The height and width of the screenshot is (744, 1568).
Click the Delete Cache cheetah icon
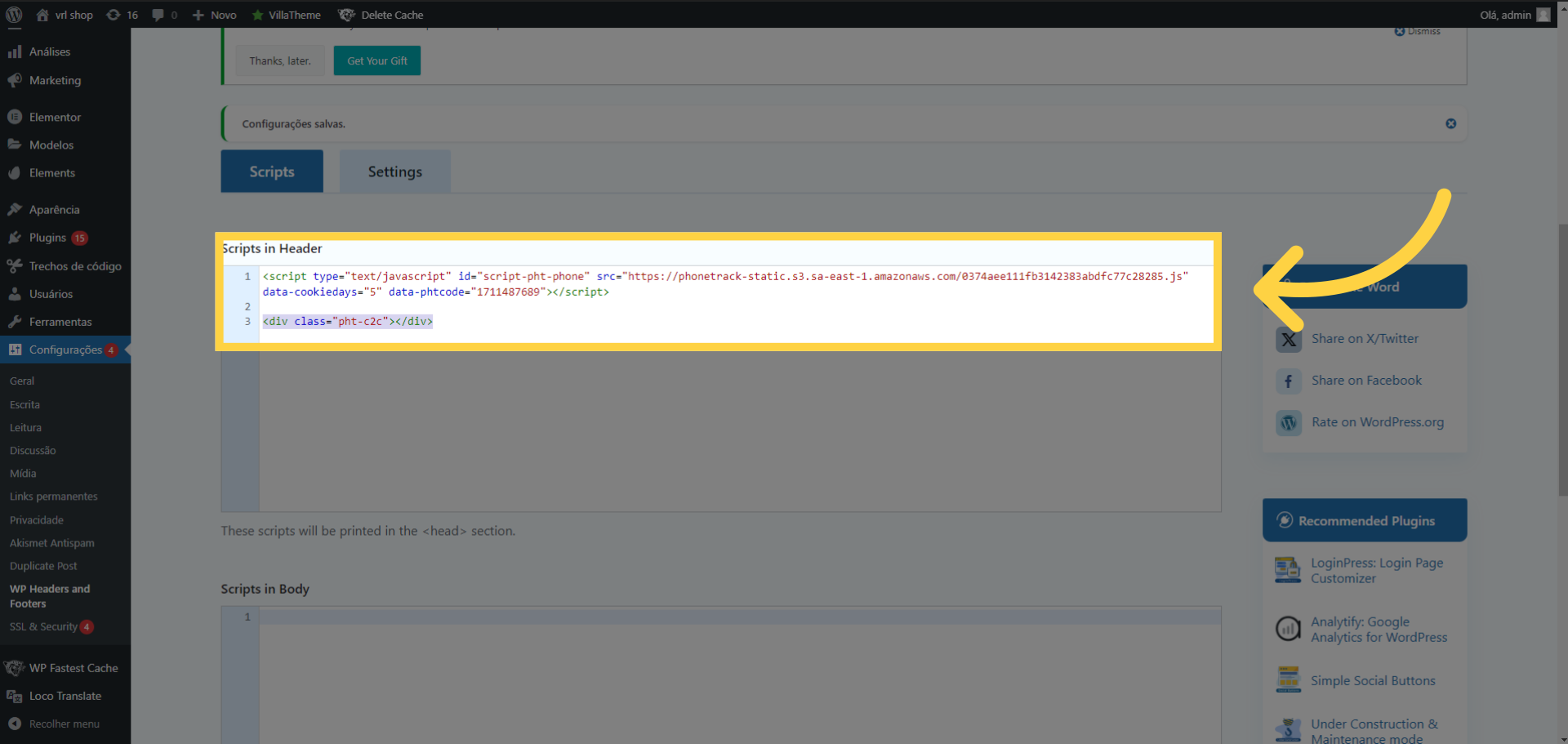point(347,15)
